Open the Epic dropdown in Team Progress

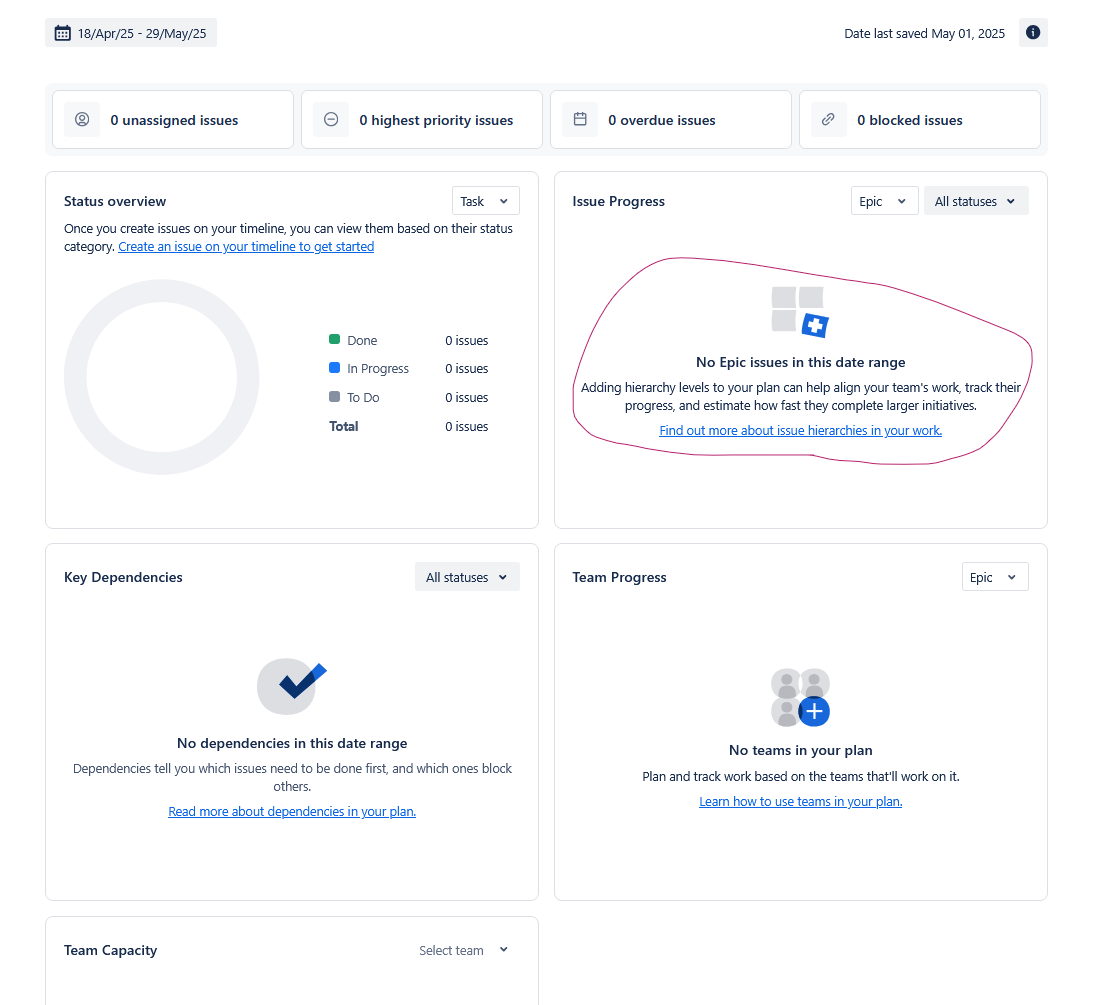[995, 576]
